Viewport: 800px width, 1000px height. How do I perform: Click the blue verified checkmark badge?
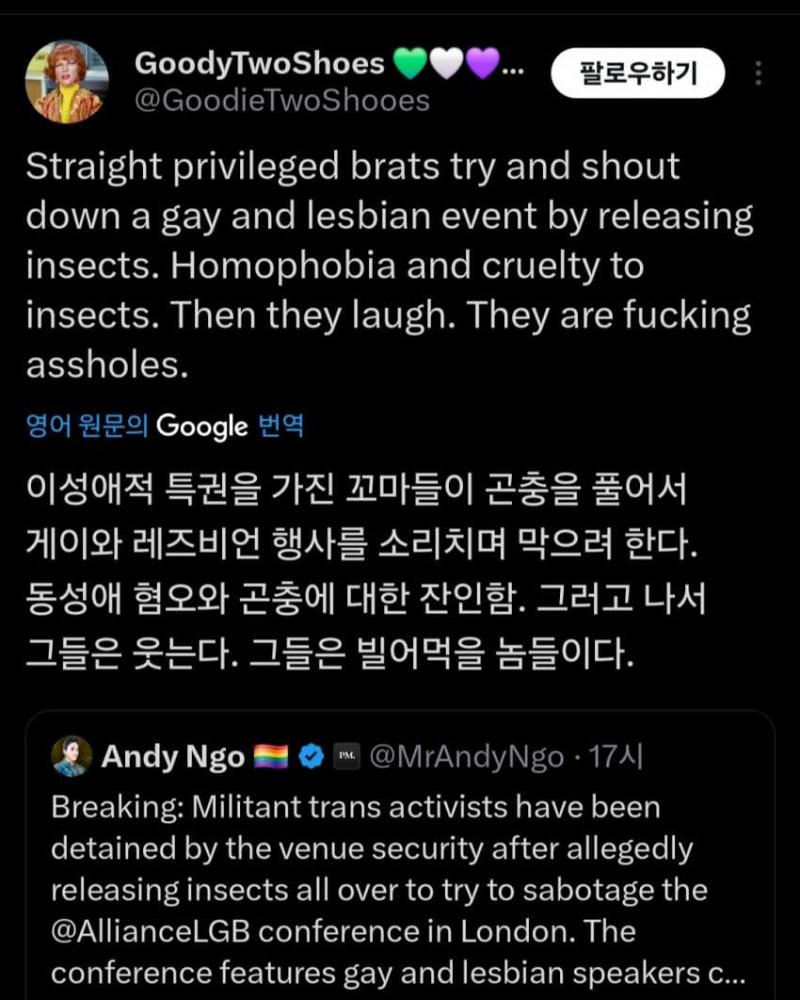(311, 757)
